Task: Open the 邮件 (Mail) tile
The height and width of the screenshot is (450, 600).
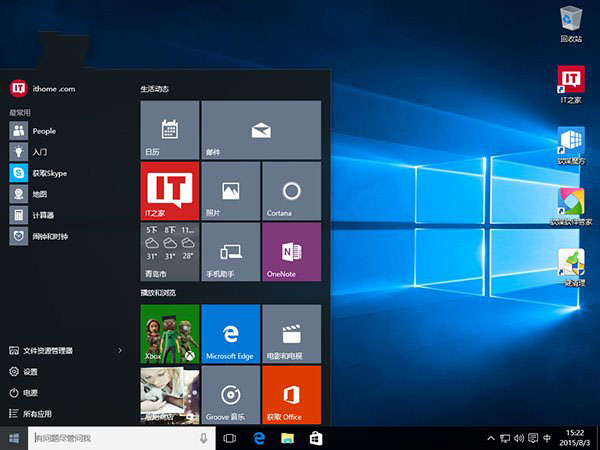Action: coord(261,130)
